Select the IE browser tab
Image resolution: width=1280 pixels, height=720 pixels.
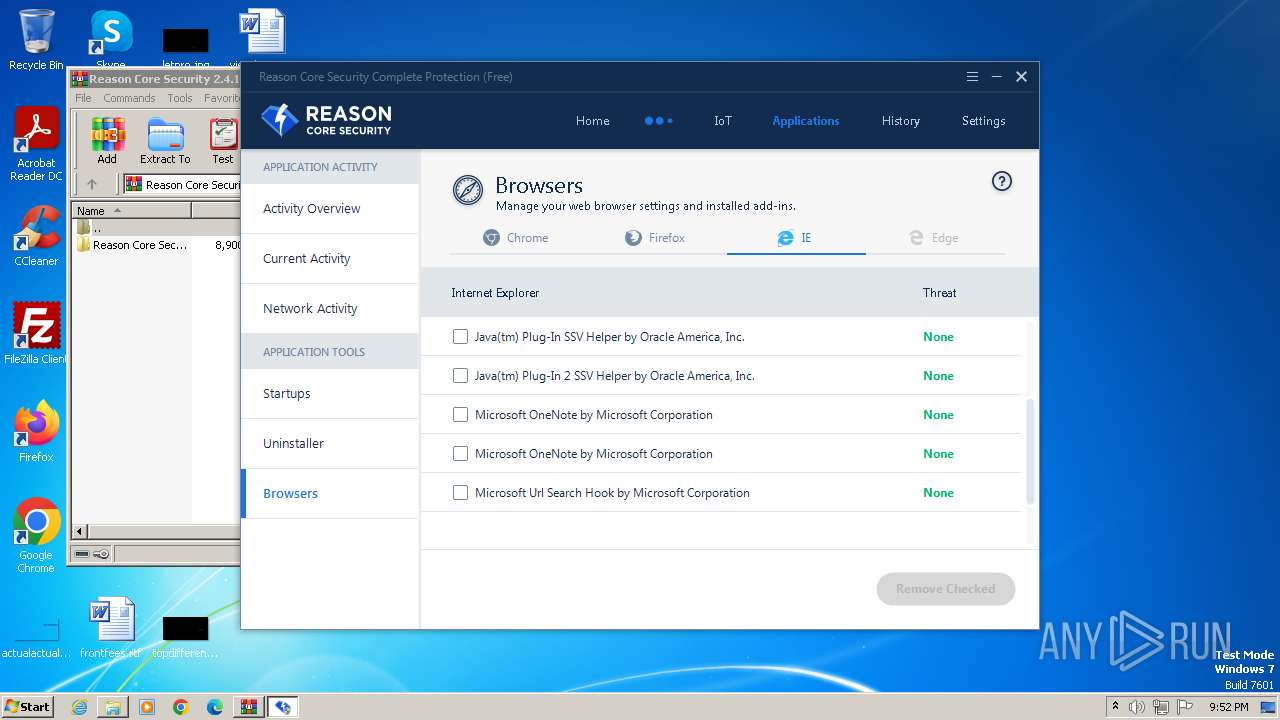tap(796, 238)
